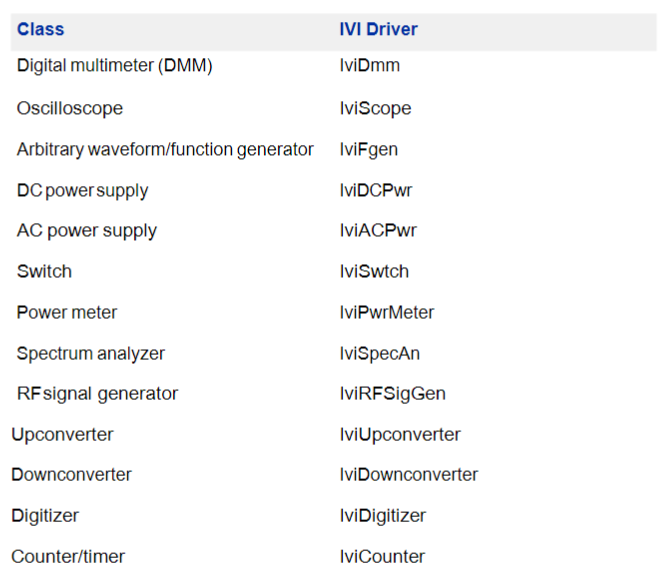Click the IviUpconverter driver name
The height and width of the screenshot is (576, 663).
click(400, 435)
